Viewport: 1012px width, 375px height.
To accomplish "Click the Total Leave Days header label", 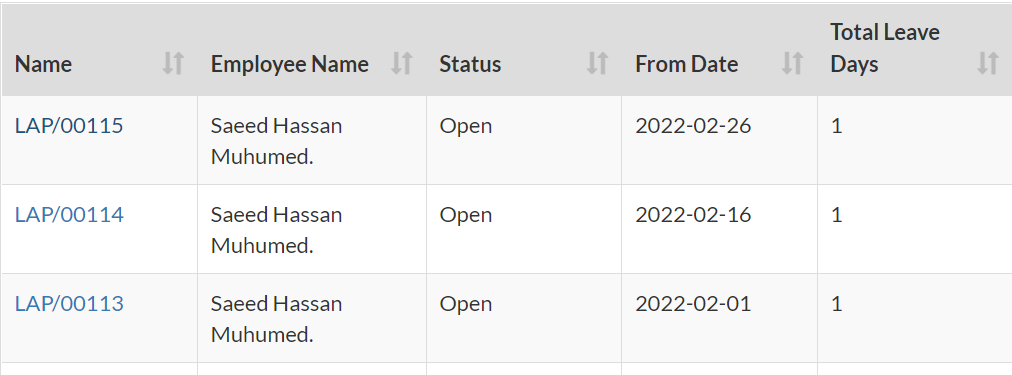I will (x=885, y=48).
